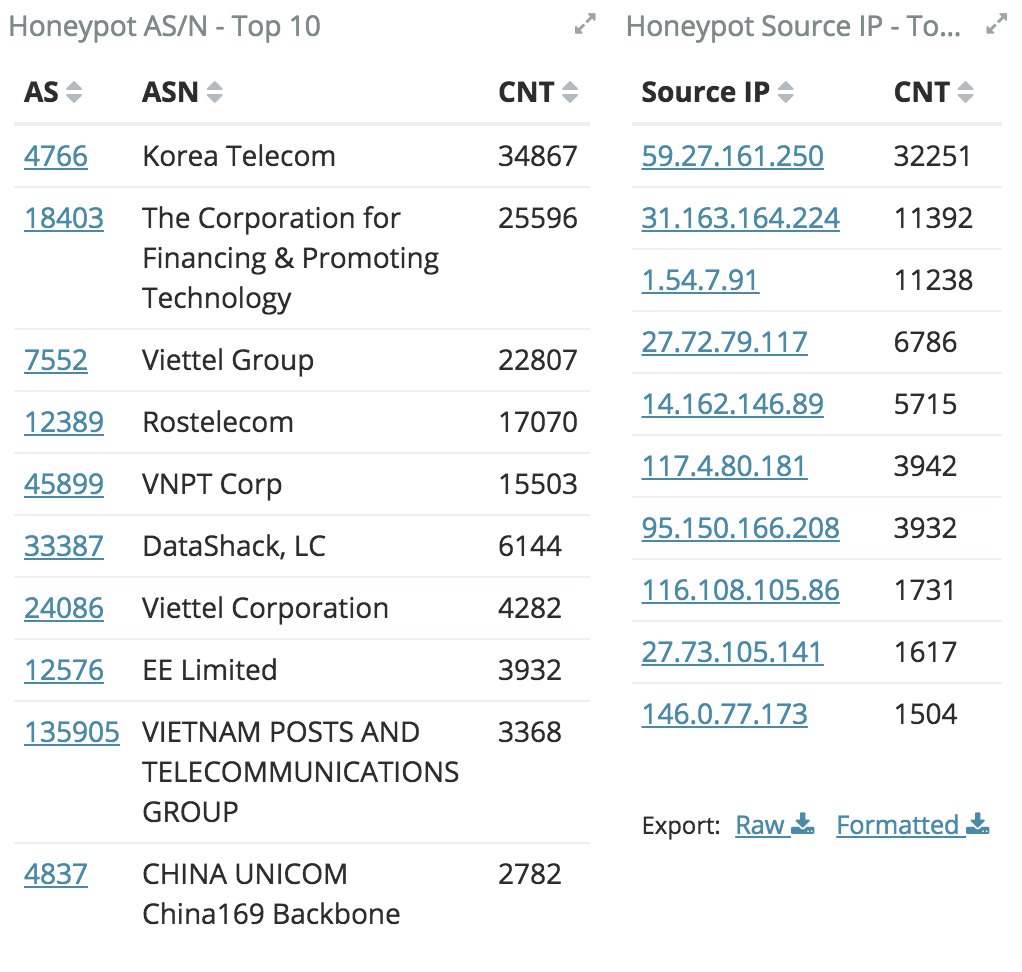Open source IP 59.27.161.250
This screenshot has height=972, width=1022.
click(x=733, y=156)
